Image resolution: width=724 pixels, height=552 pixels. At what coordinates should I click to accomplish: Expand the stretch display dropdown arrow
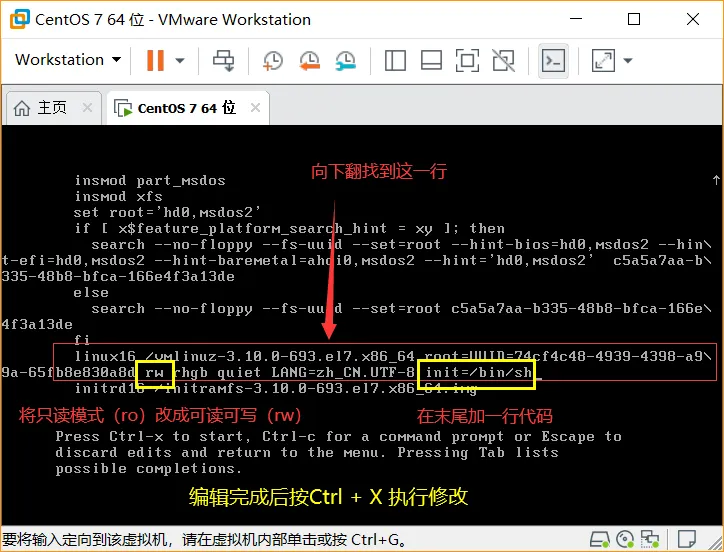628,60
